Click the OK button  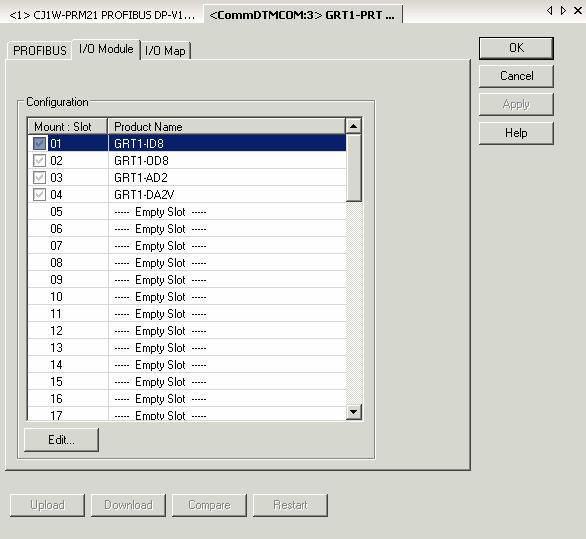point(516,48)
